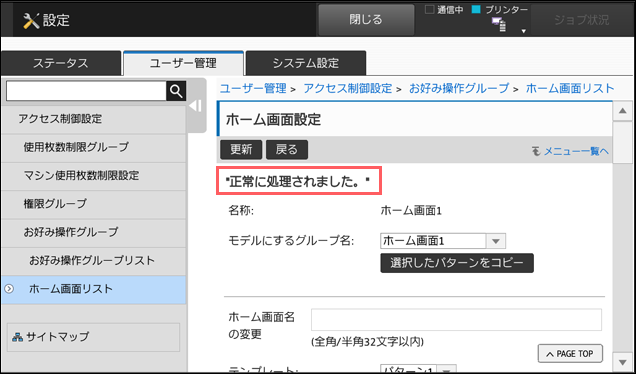The image size is (636, 374).
Task: Click the ホーム画面設定 heading
Action: 273,120
